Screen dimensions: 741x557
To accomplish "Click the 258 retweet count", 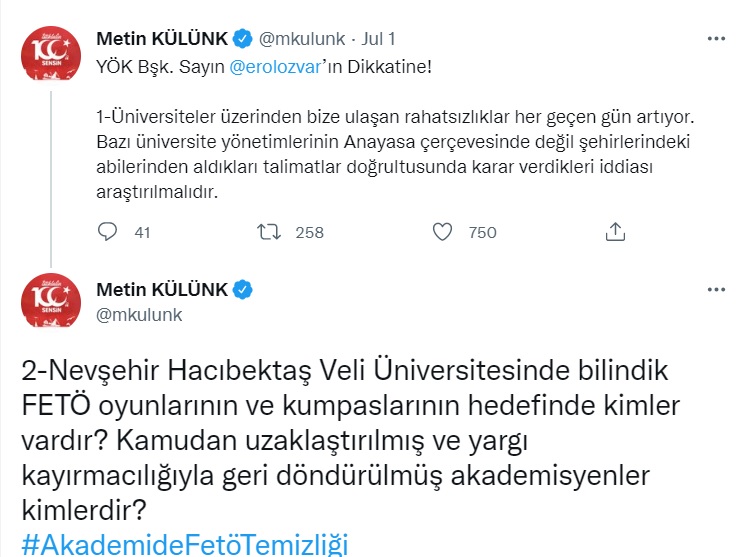I will pos(310,232).
